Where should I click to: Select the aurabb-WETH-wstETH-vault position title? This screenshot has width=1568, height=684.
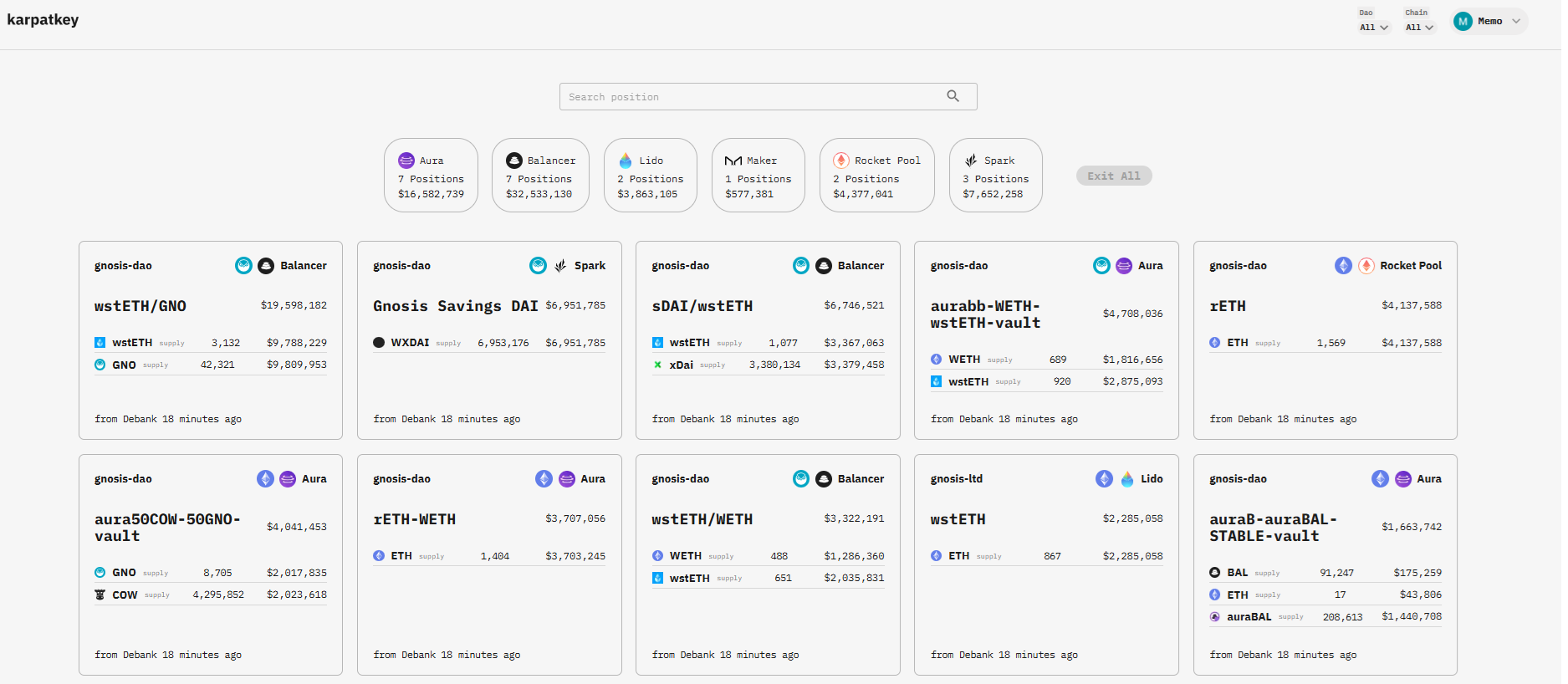click(x=986, y=314)
